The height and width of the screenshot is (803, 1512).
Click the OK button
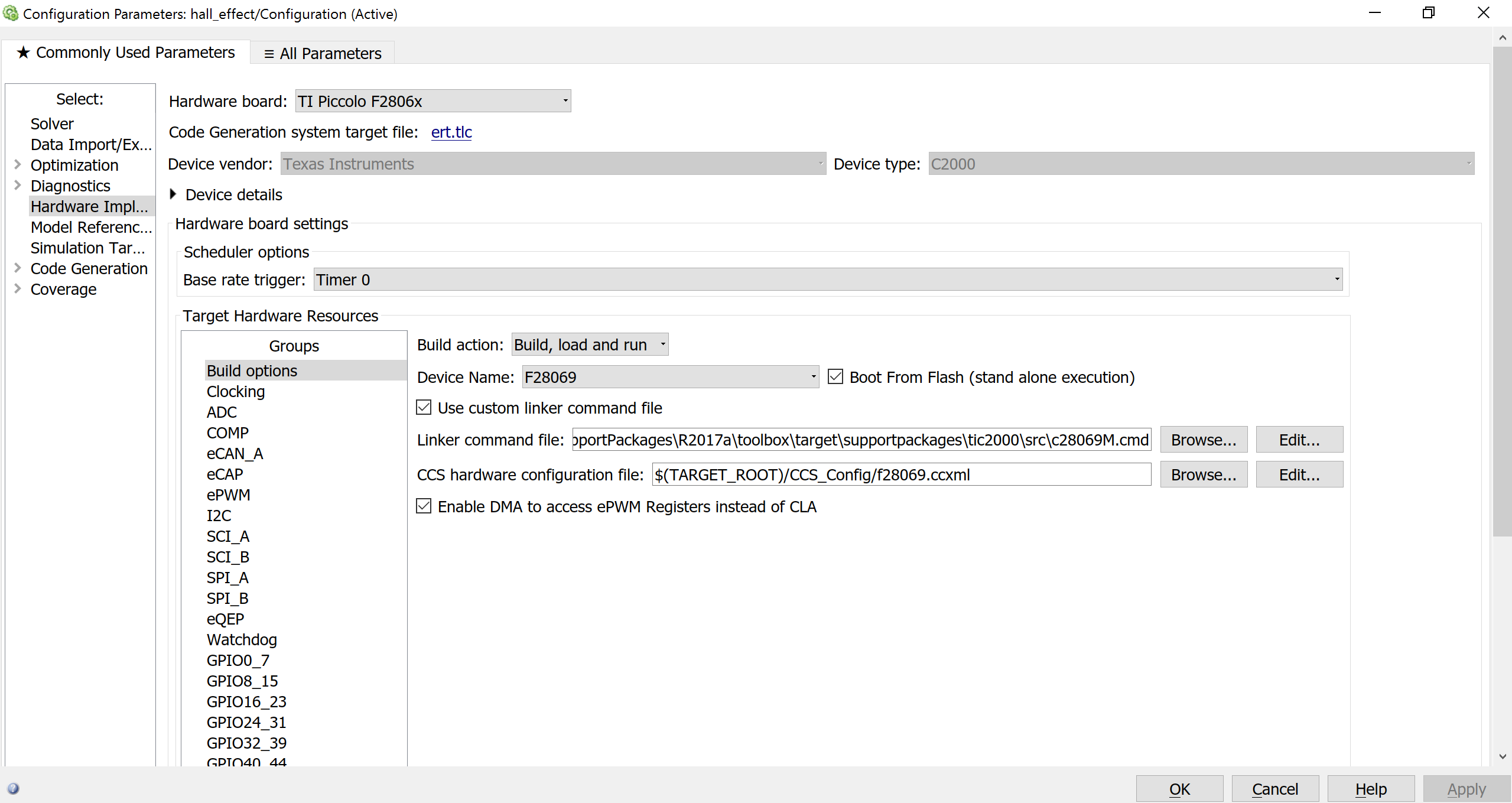tap(1179, 789)
